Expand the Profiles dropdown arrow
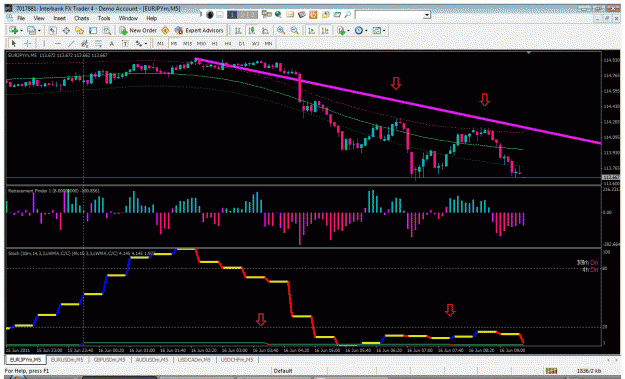625x379 pixels. (39, 30)
